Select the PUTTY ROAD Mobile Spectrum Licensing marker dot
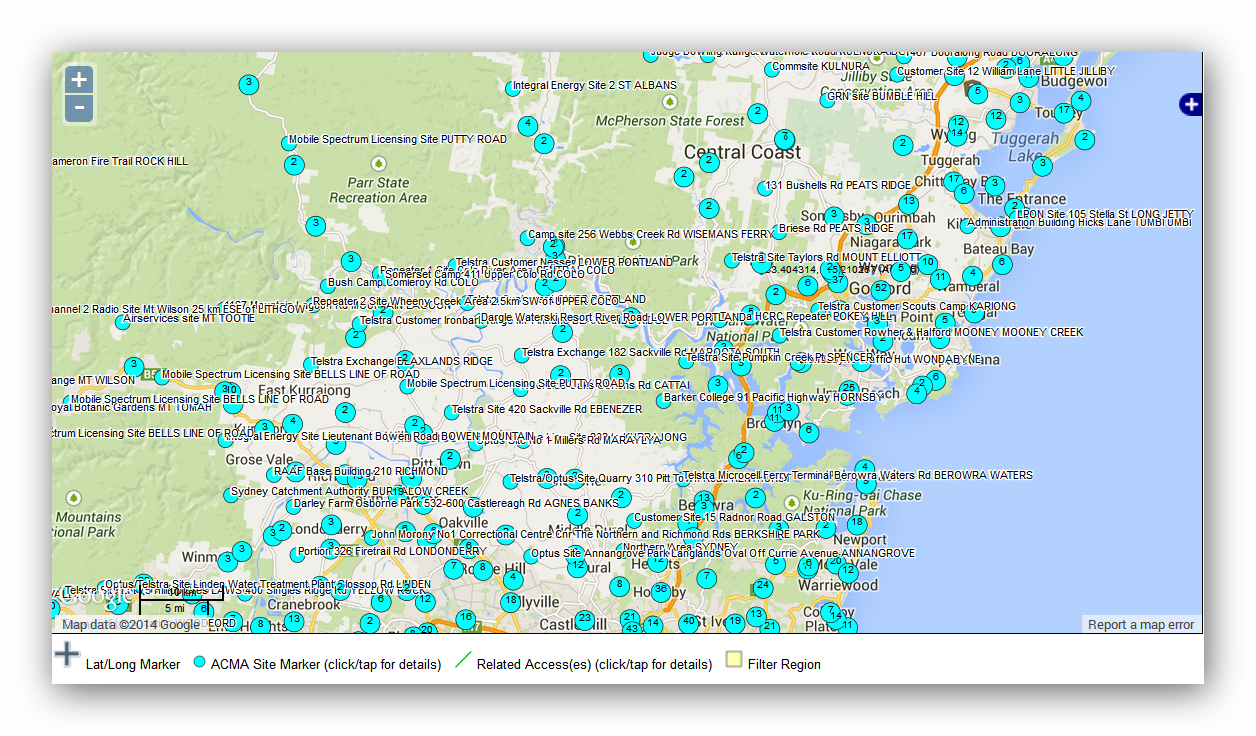The width and height of the screenshot is (1256, 736). (287, 143)
